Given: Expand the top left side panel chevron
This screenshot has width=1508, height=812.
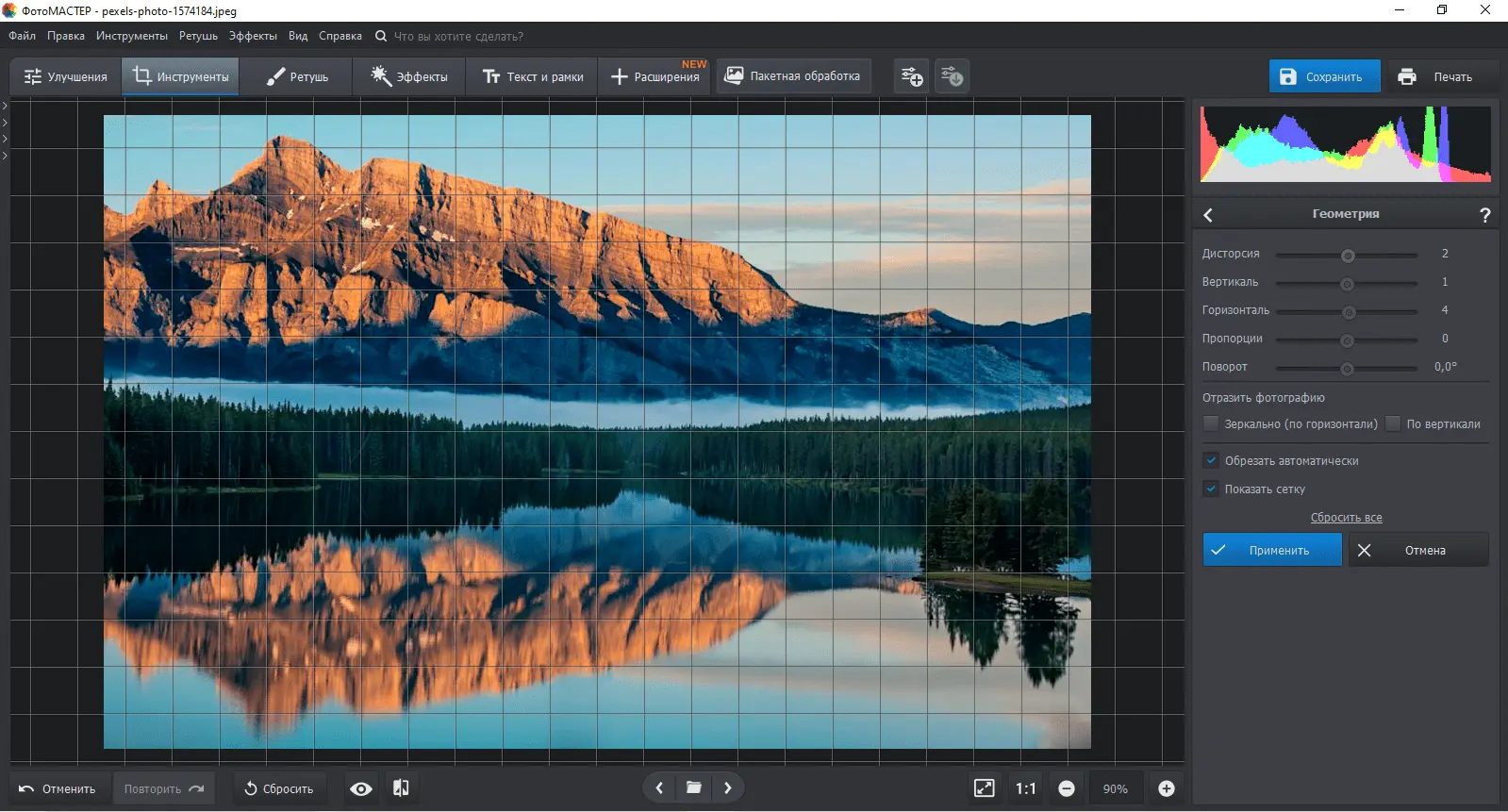Looking at the screenshot, I should point(5,106).
